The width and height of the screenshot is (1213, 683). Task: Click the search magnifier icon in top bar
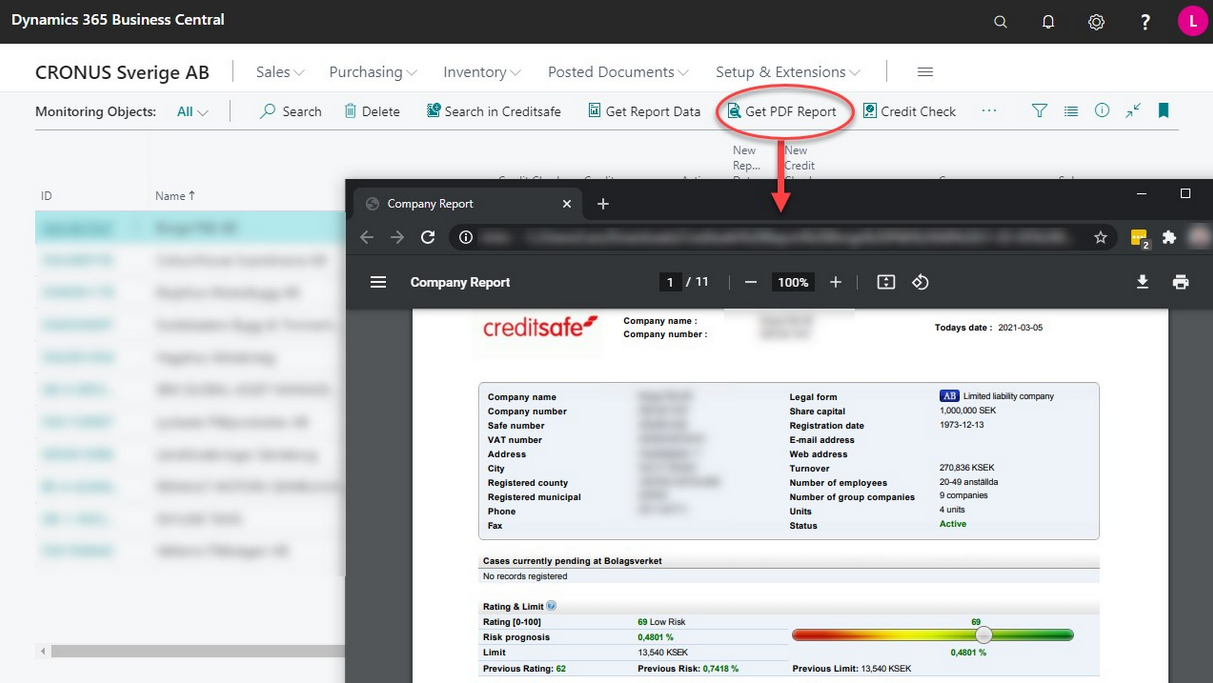click(x=1000, y=22)
